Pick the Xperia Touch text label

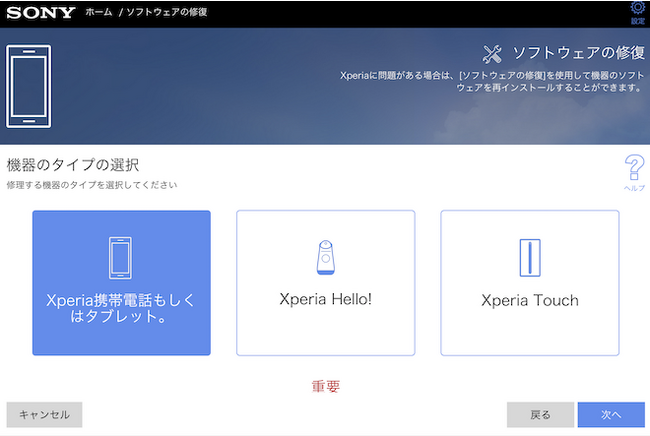click(x=529, y=300)
